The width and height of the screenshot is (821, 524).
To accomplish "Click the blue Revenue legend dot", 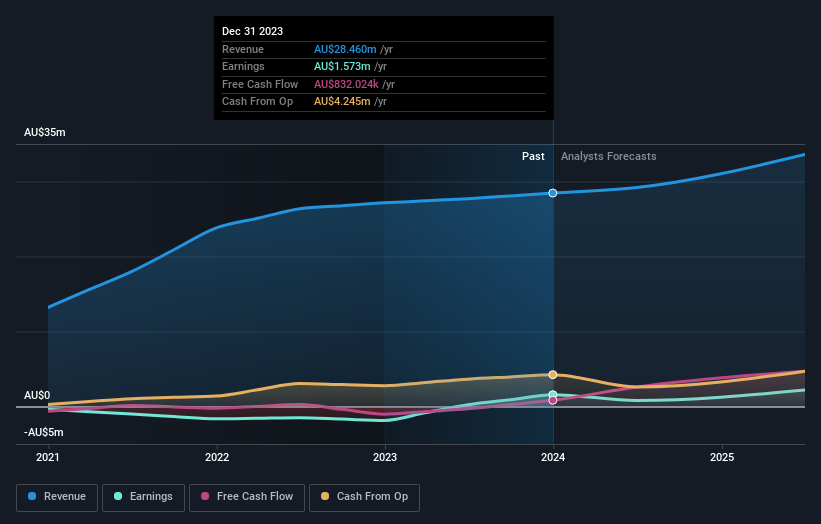I will (32, 496).
